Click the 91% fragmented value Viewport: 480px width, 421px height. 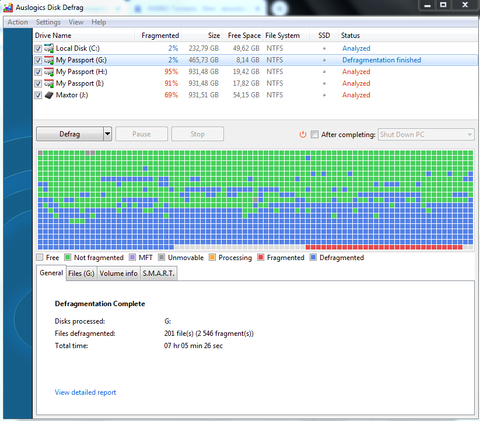tap(171, 83)
